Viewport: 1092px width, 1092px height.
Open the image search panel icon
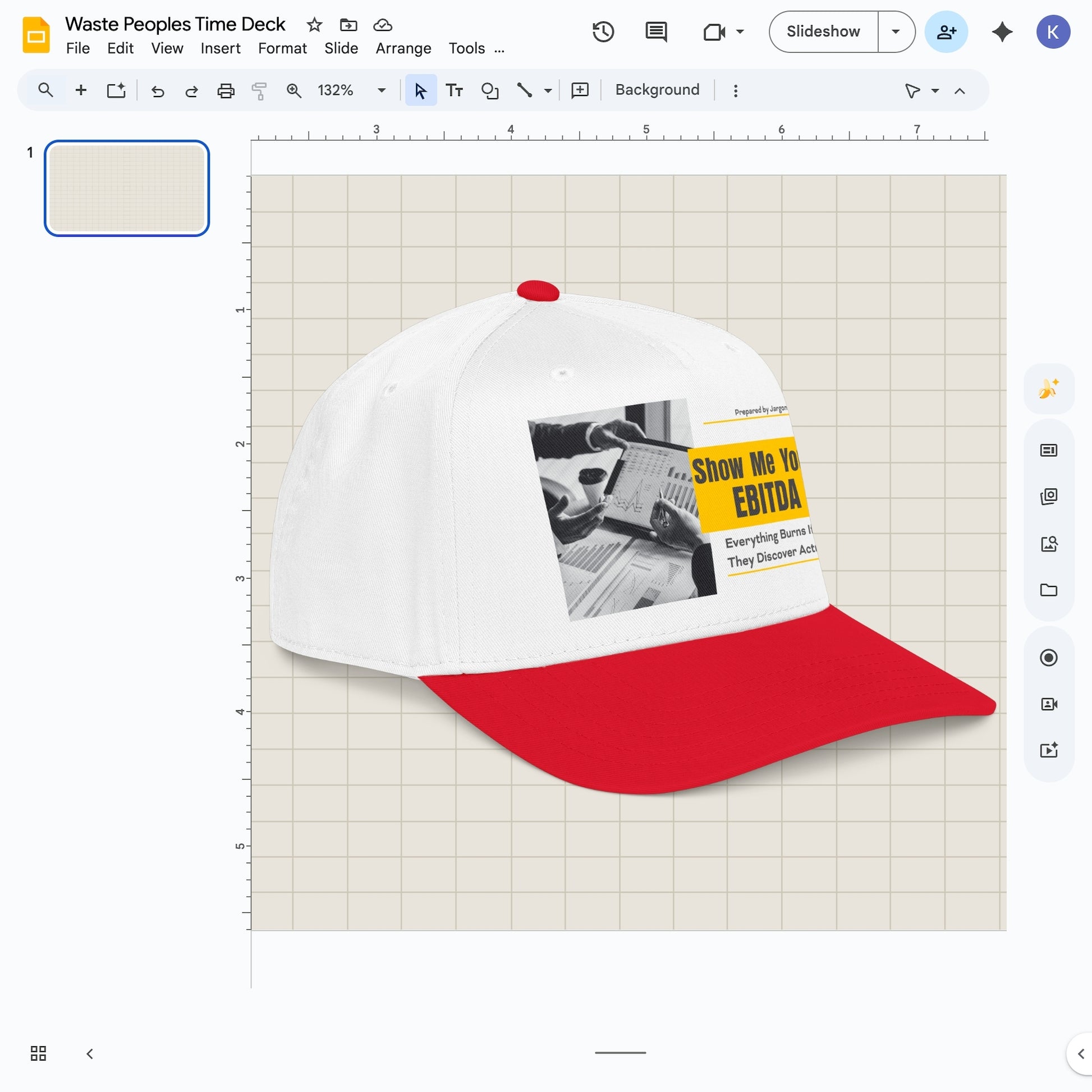[x=1048, y=544]
